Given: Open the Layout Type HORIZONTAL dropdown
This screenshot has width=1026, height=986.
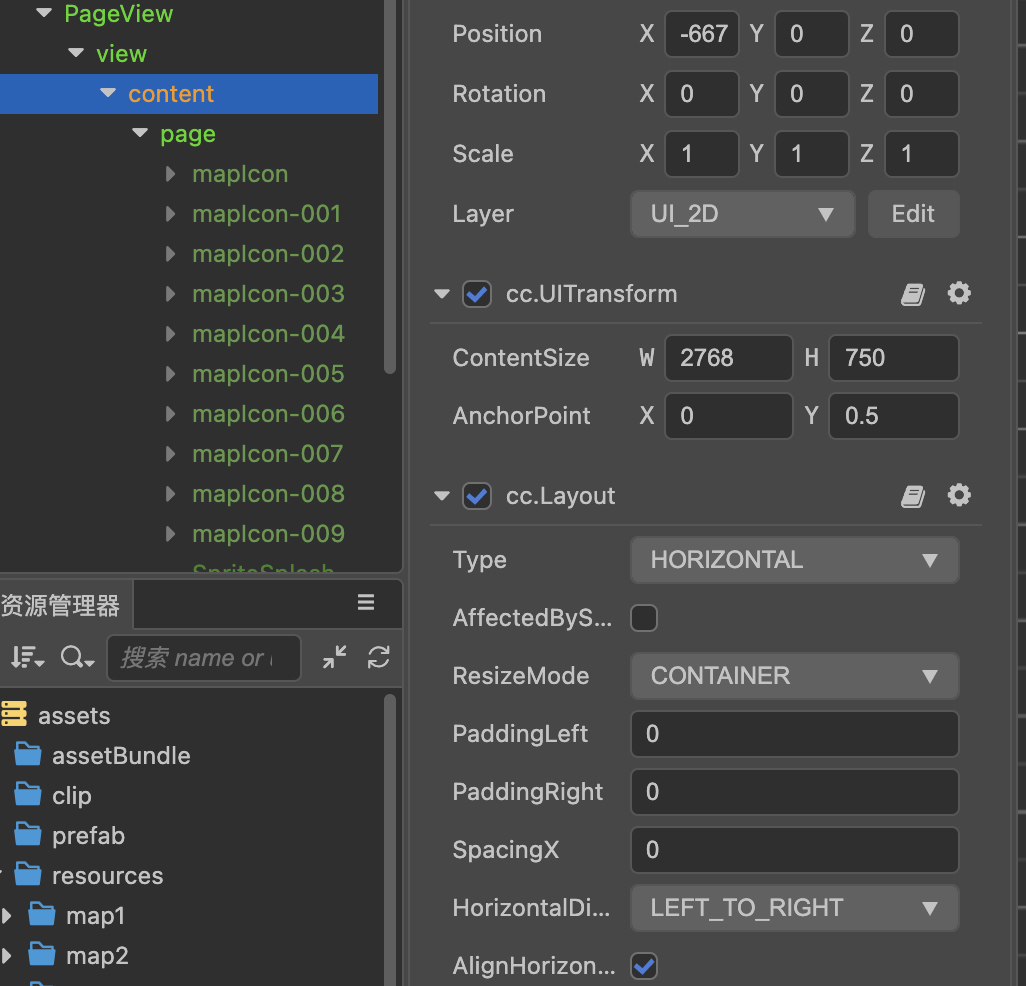Looking at the screenshot, I should click(x=794, y=560).
